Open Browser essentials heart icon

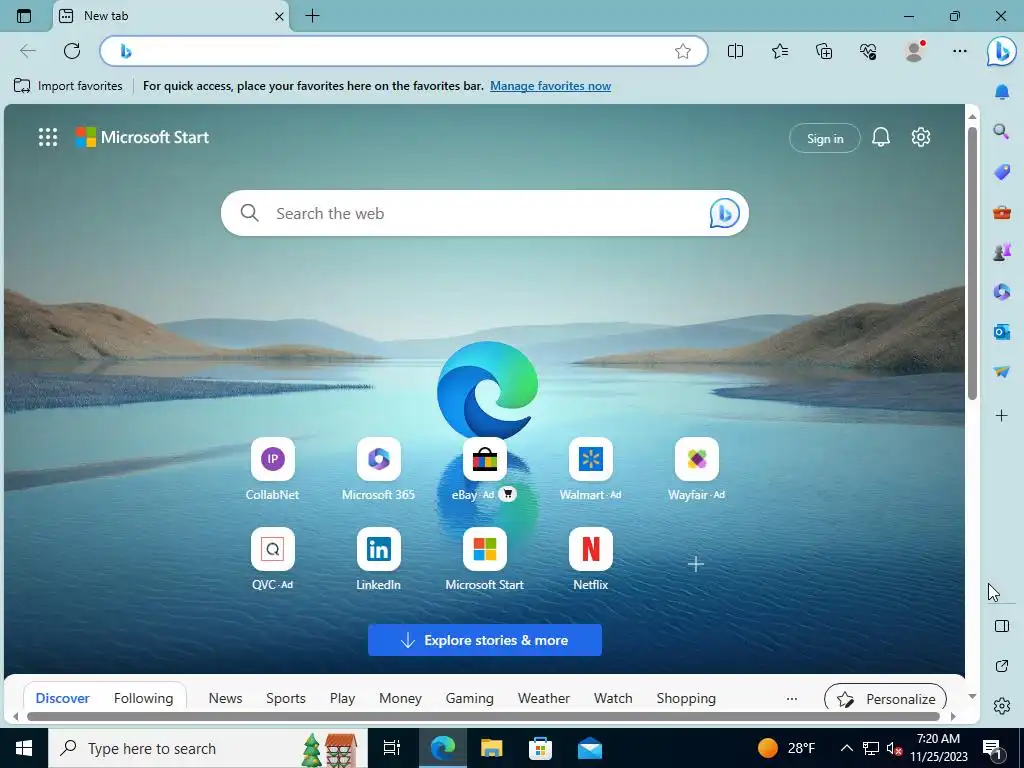868,51
